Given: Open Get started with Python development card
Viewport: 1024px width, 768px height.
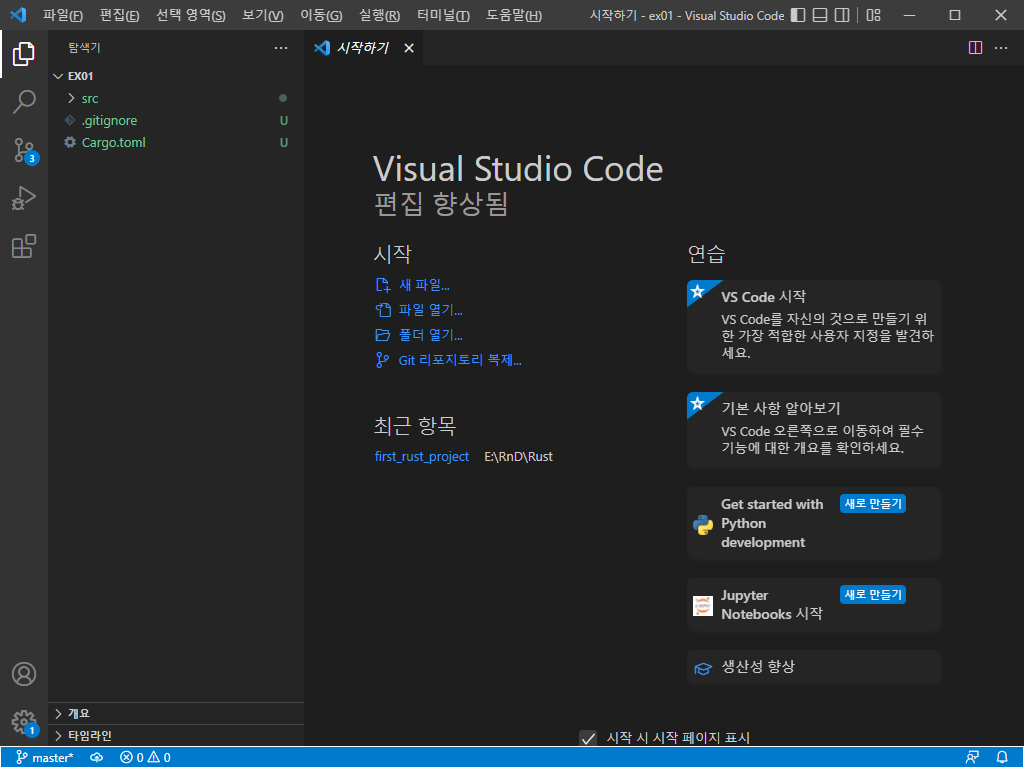Looking at the screenshot, I should 814,523.
